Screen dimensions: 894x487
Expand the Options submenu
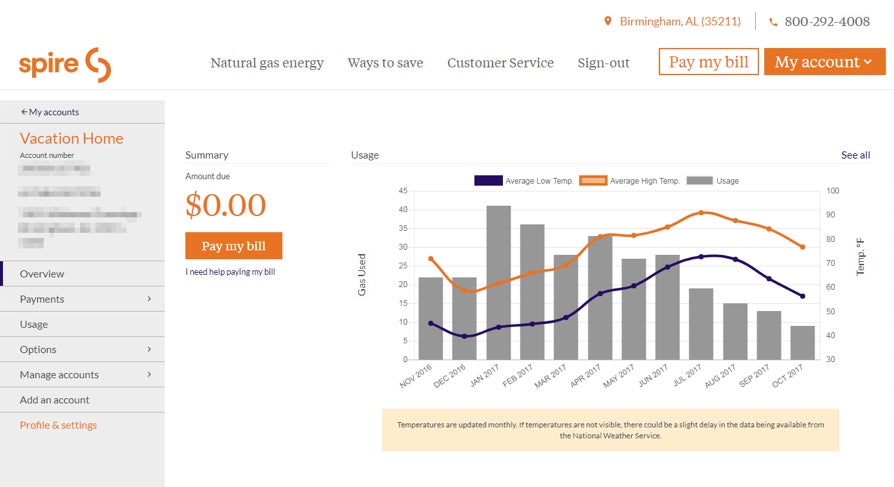point(149,349)
